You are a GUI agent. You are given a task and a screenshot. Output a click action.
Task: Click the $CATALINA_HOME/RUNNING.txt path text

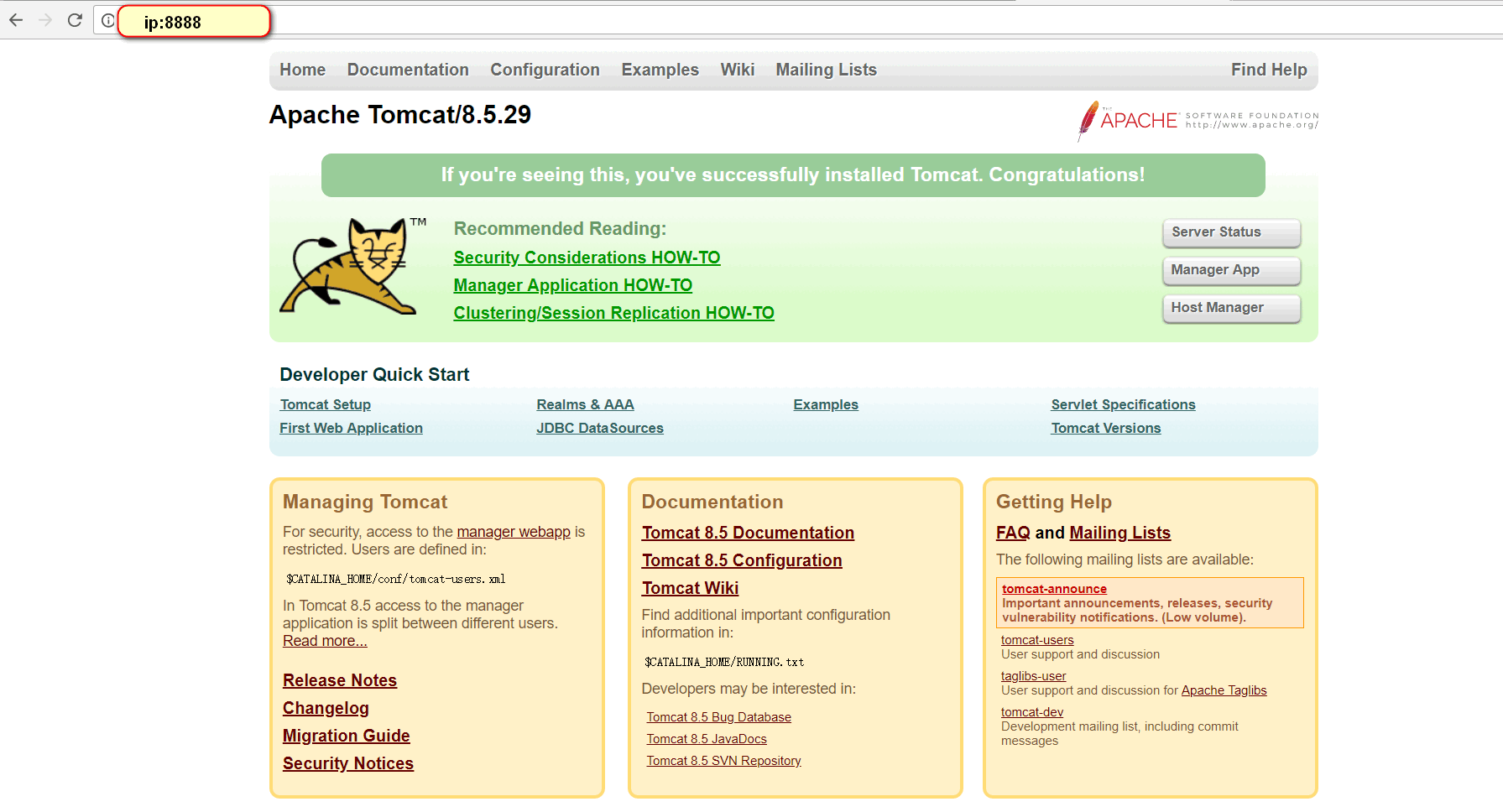[x=724, y=663]
